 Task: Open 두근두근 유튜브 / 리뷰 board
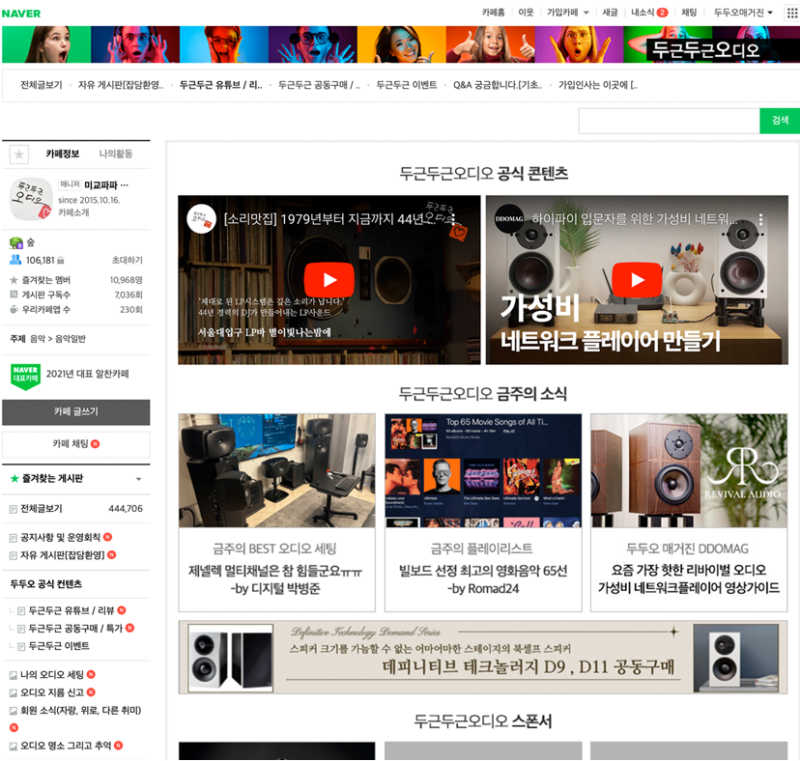[x=71, y=611]
